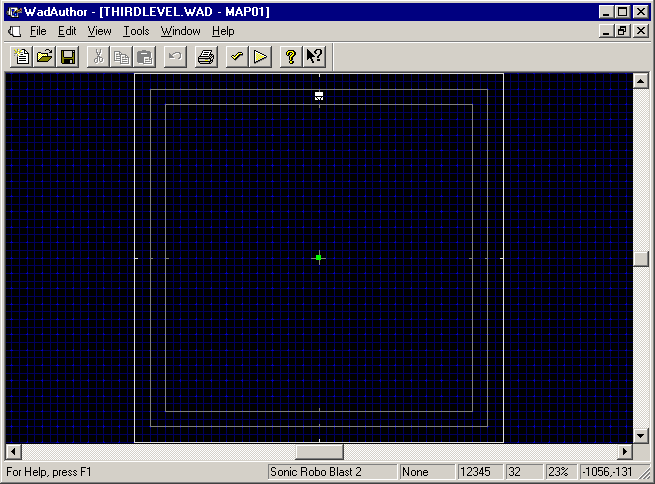This screenshot has height=484, width=655.
Task: Click horizontal scrollbar left arrow
Action: [x=13, y=451]
